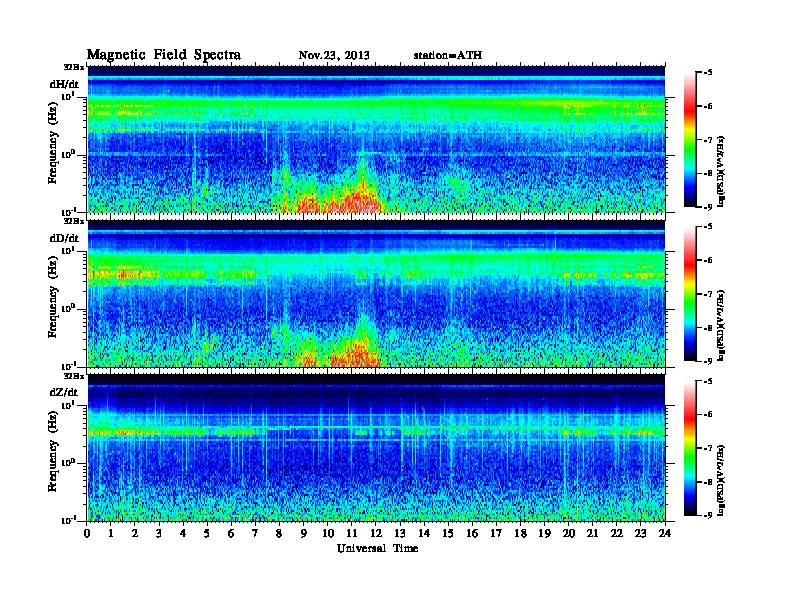
Task: Select the "dZ/dt" panel label
Action: [64, 392]
